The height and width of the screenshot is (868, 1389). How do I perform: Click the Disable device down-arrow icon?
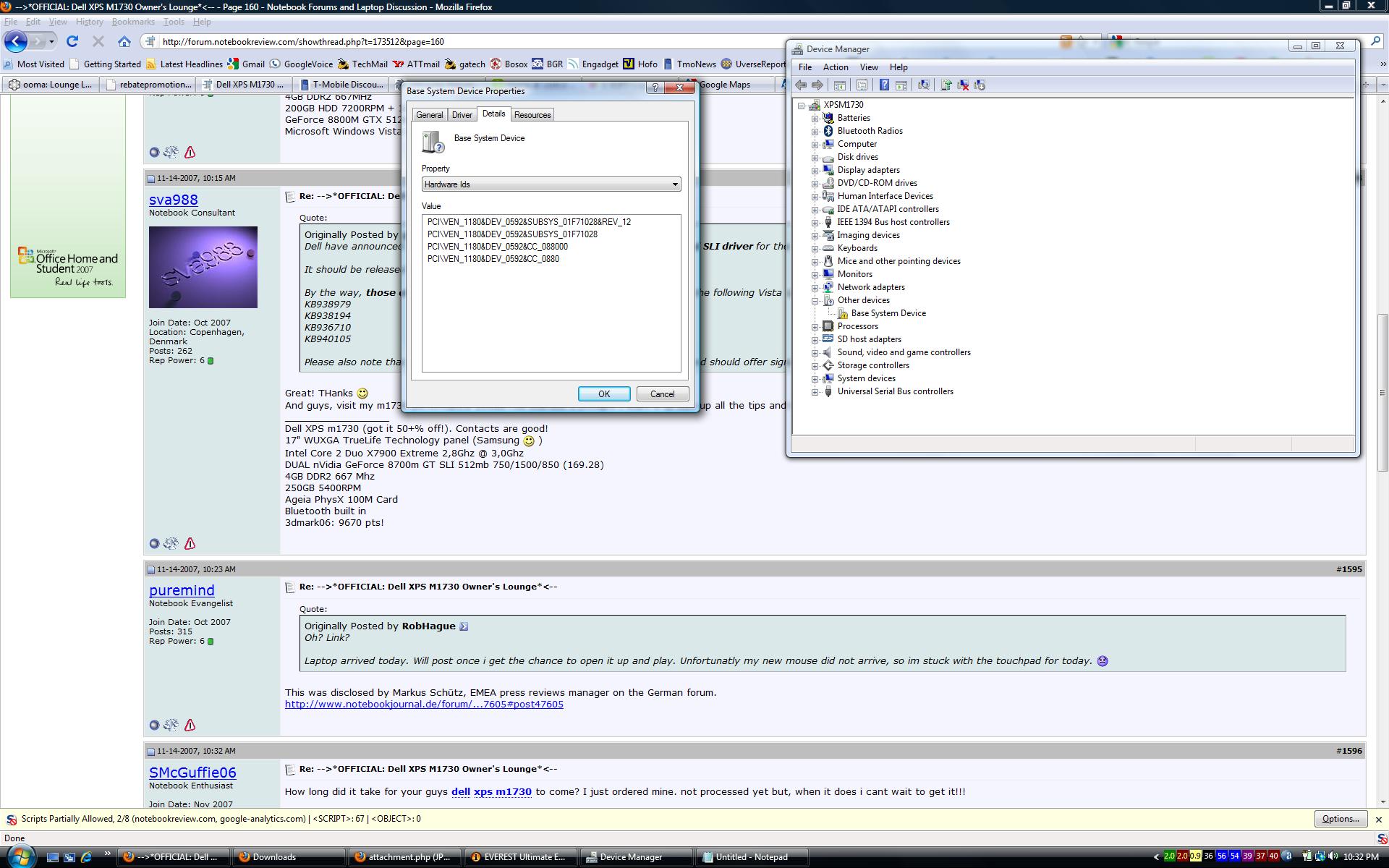tap(980, 85)
